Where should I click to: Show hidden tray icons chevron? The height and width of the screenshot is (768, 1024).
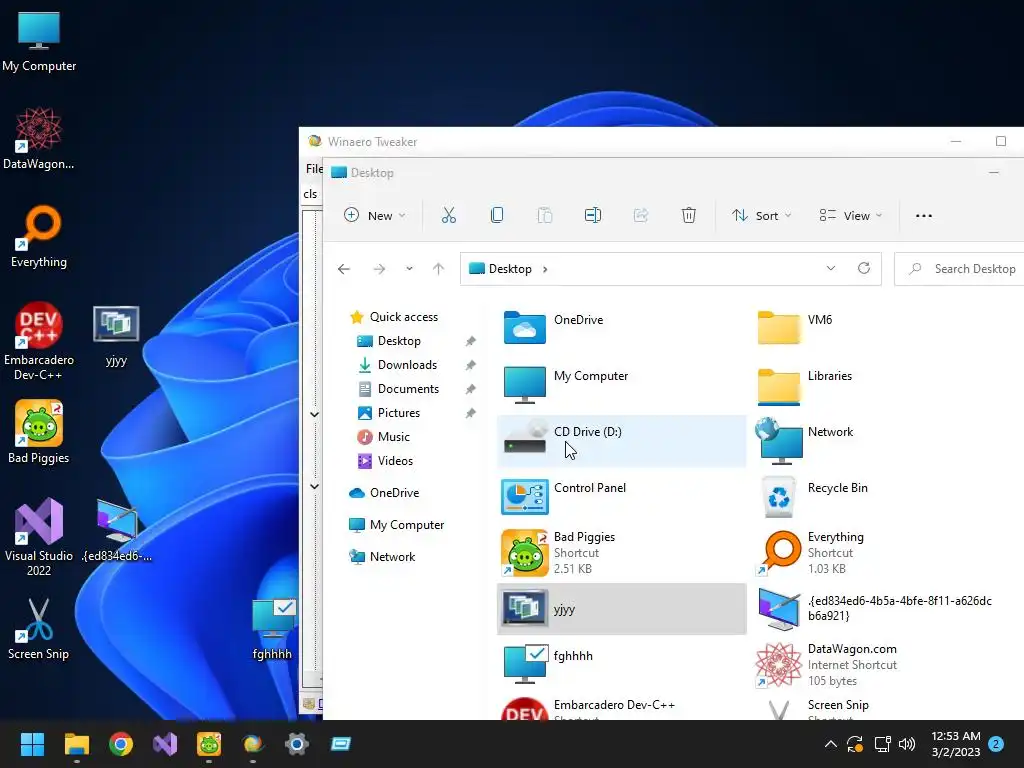[x=831, y=744]
